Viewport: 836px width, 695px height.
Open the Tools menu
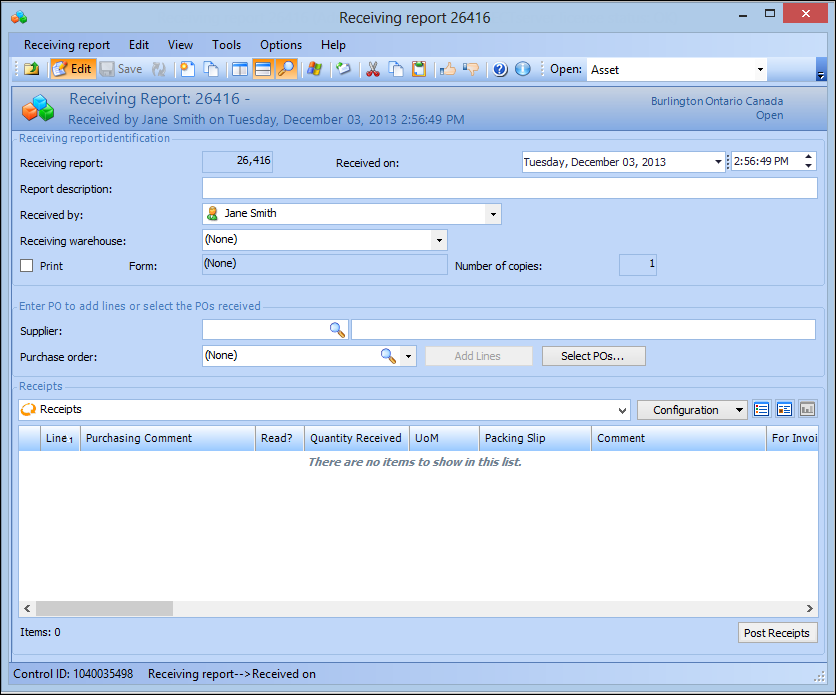(x=226, y=45)
